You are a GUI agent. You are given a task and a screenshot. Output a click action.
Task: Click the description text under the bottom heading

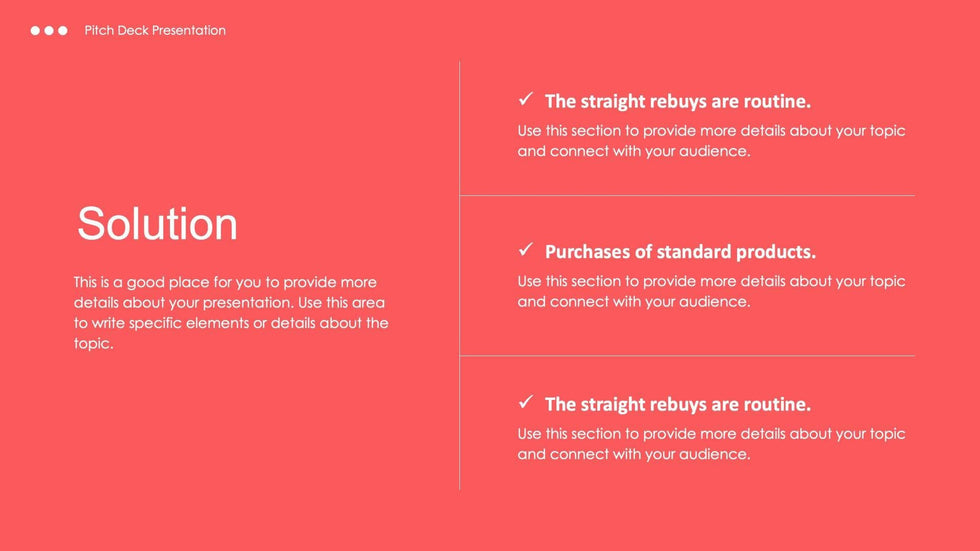click(711, 444)
